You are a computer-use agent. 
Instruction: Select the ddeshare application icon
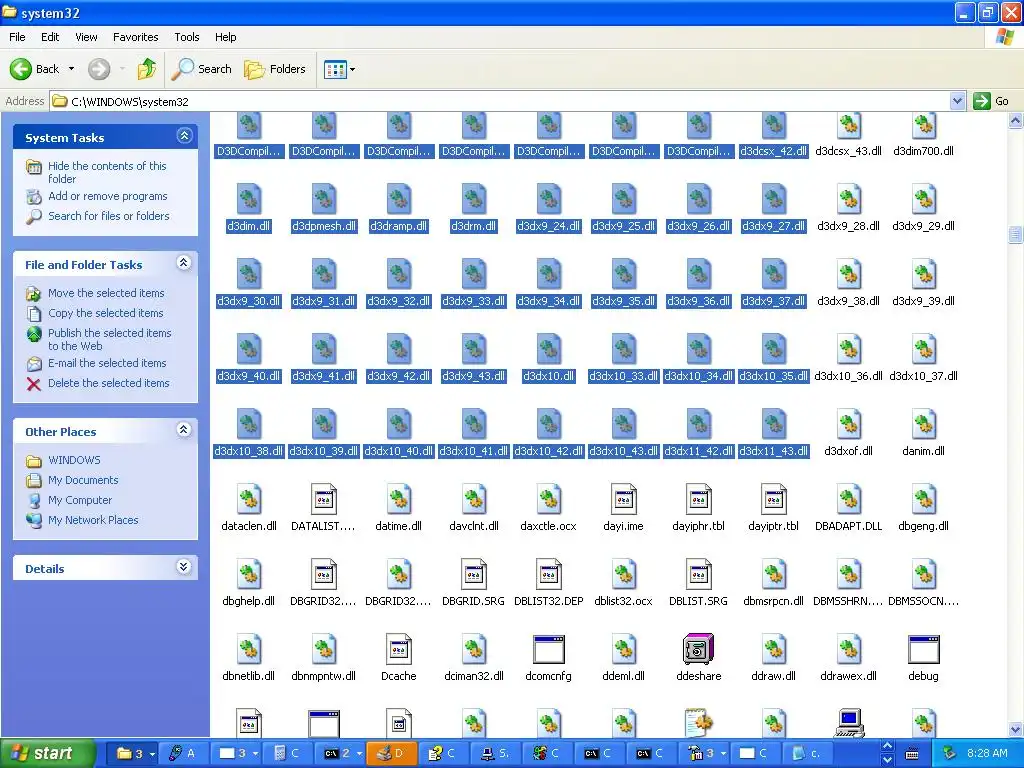[x=699, y=650]
